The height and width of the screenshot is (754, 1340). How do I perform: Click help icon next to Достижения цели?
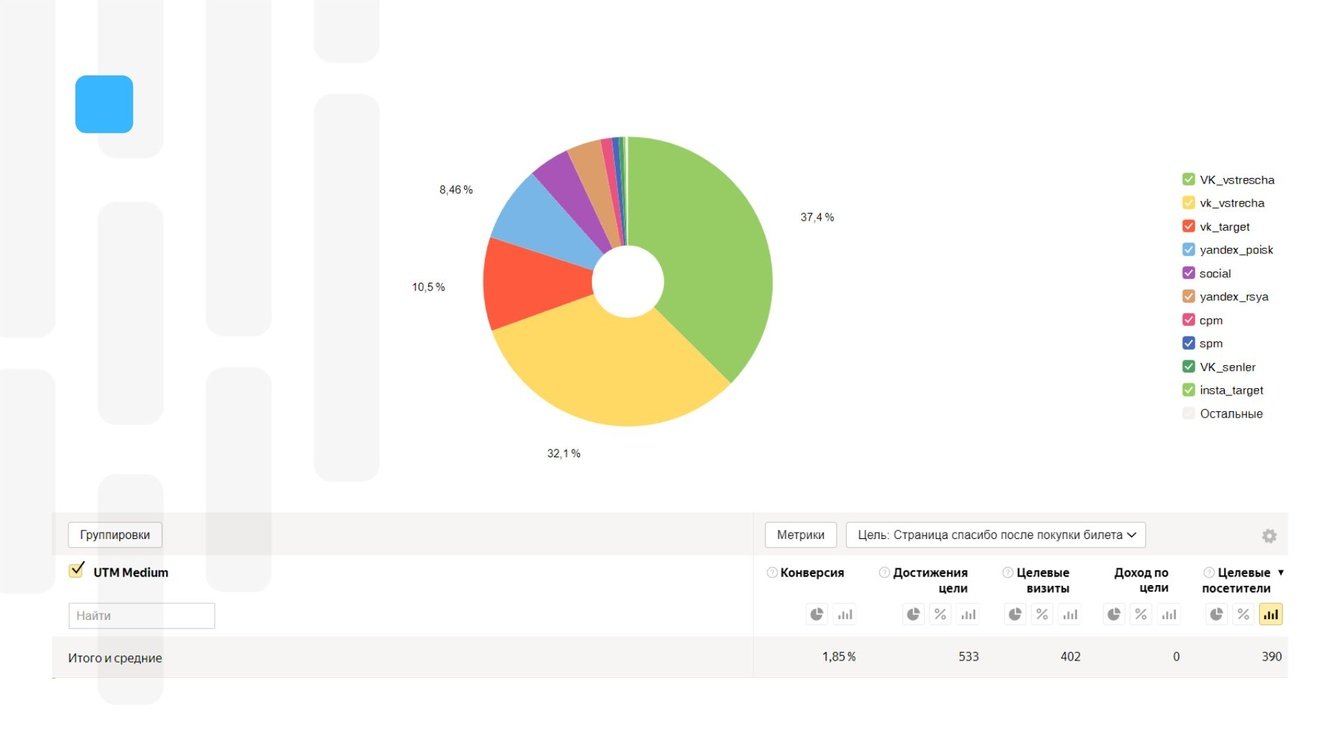click(x=884, y=573)
